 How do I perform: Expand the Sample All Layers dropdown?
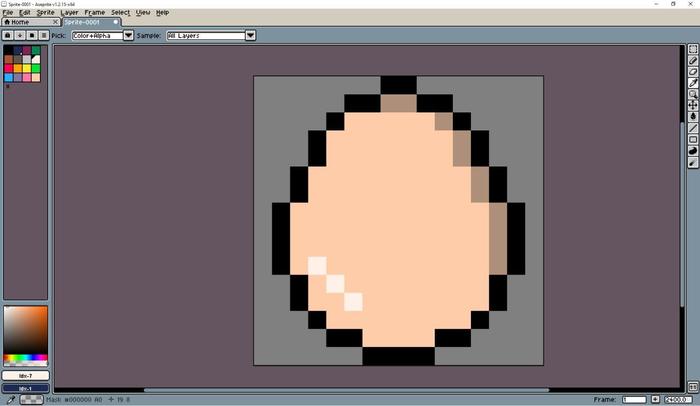pos(250,35)
